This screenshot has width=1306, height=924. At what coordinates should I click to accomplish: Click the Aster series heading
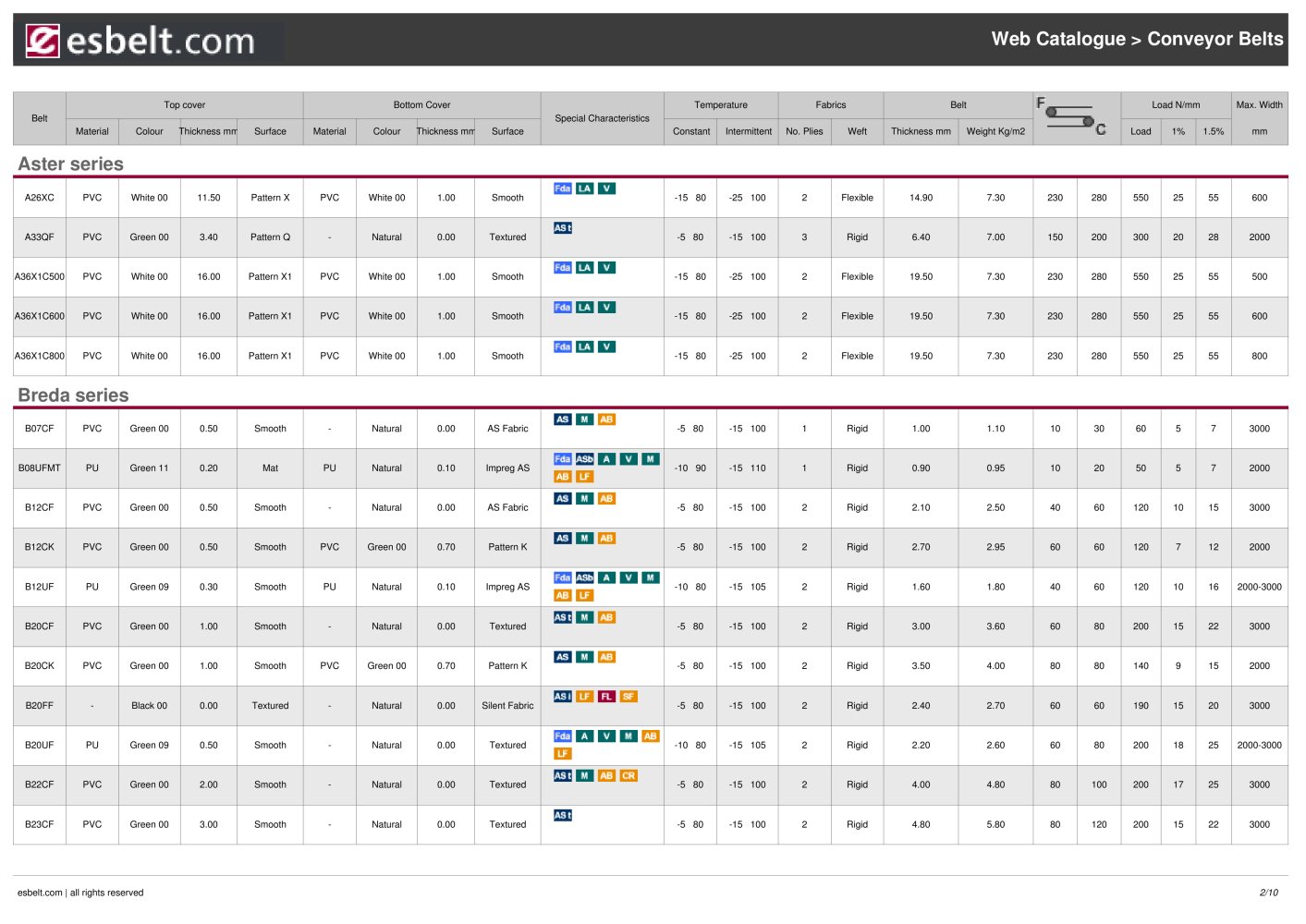coord(71,164)
